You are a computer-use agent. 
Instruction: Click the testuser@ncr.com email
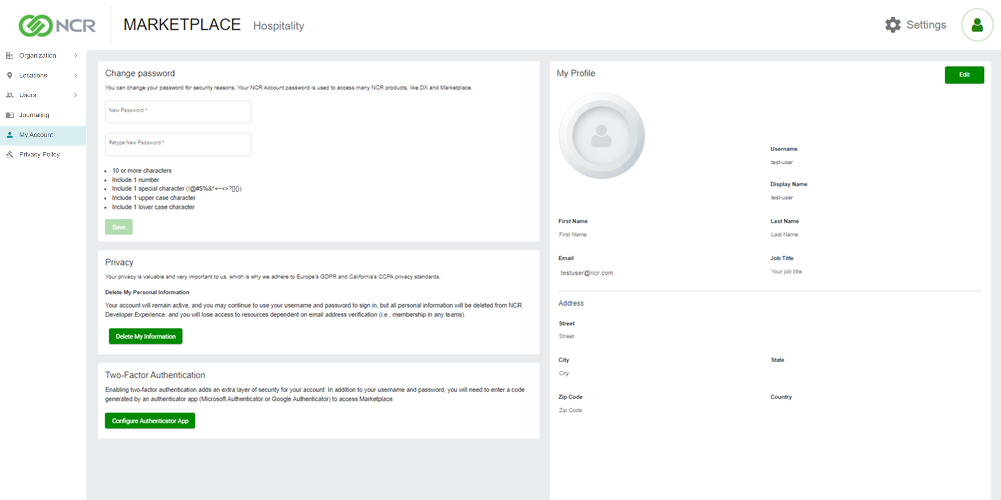pyautogui.click(x=587, y=273)
